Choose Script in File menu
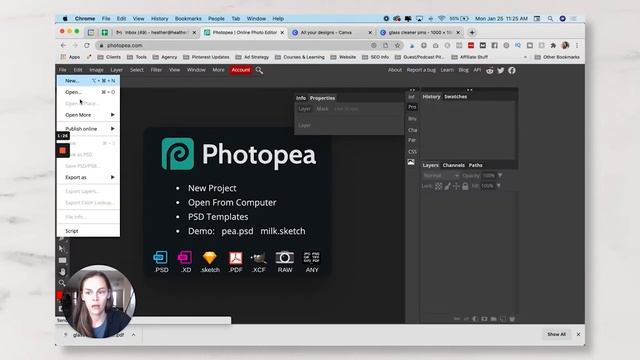 [88, 231]
